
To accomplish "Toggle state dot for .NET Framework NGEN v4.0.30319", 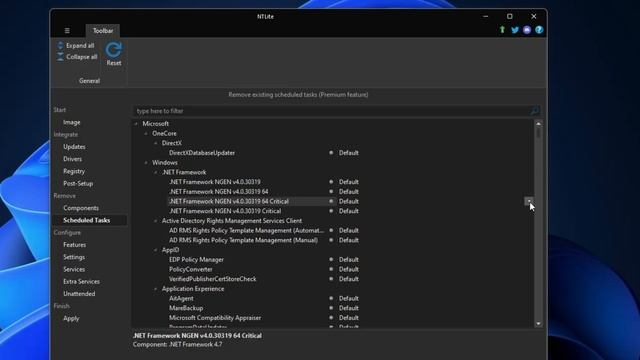I will point(331,182).
